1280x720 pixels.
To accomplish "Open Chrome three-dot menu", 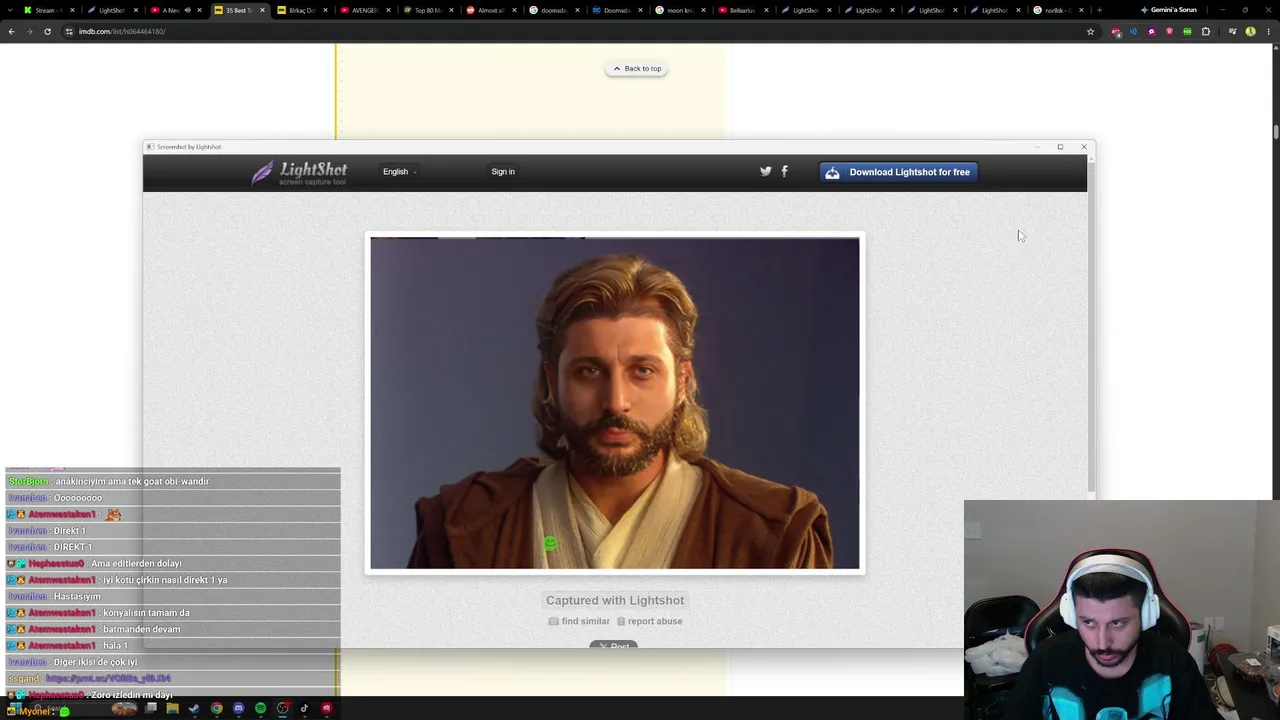I will 1268,31.
